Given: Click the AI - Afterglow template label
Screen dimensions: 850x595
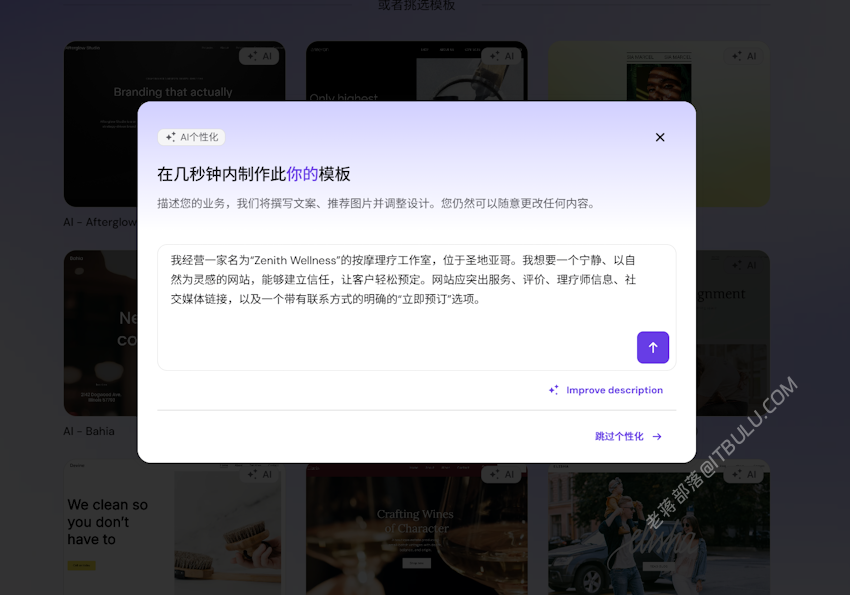Looking at the screenshot, I should [100, 222].
